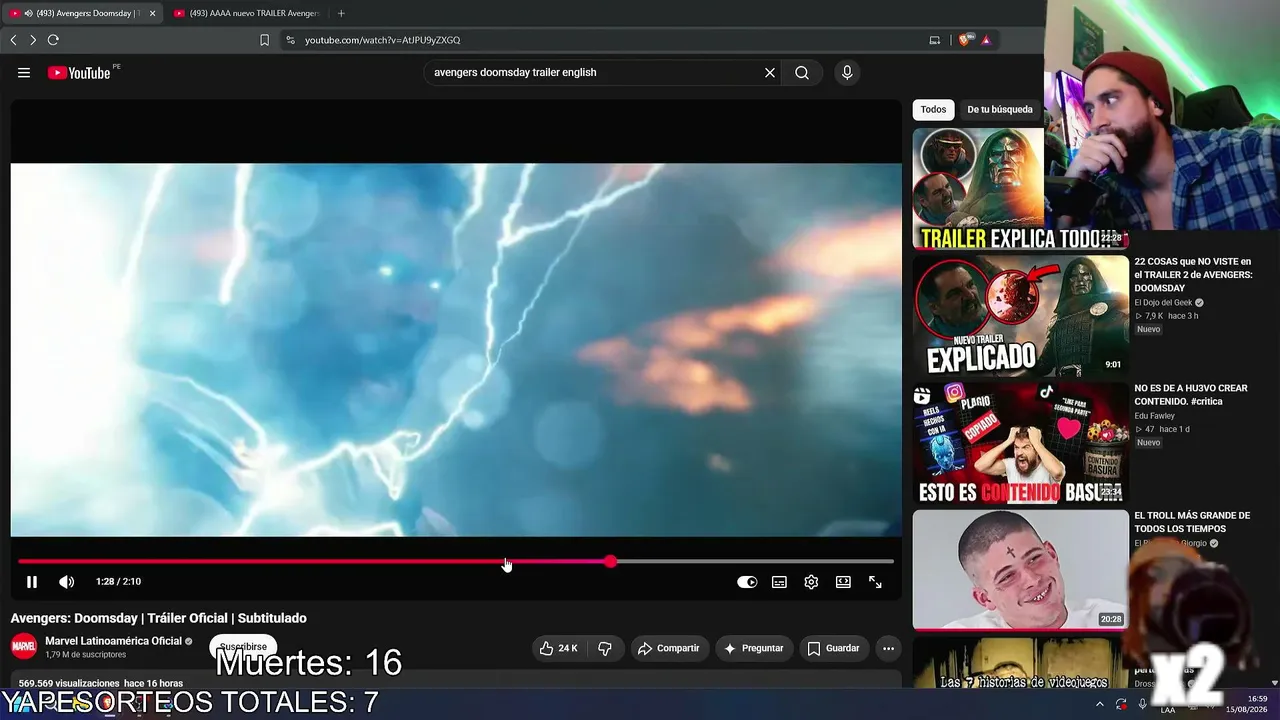Screen dimensions: 1280x720
Task: Visit the El Dojo del Geek channel
Action: coord(1163,303)
